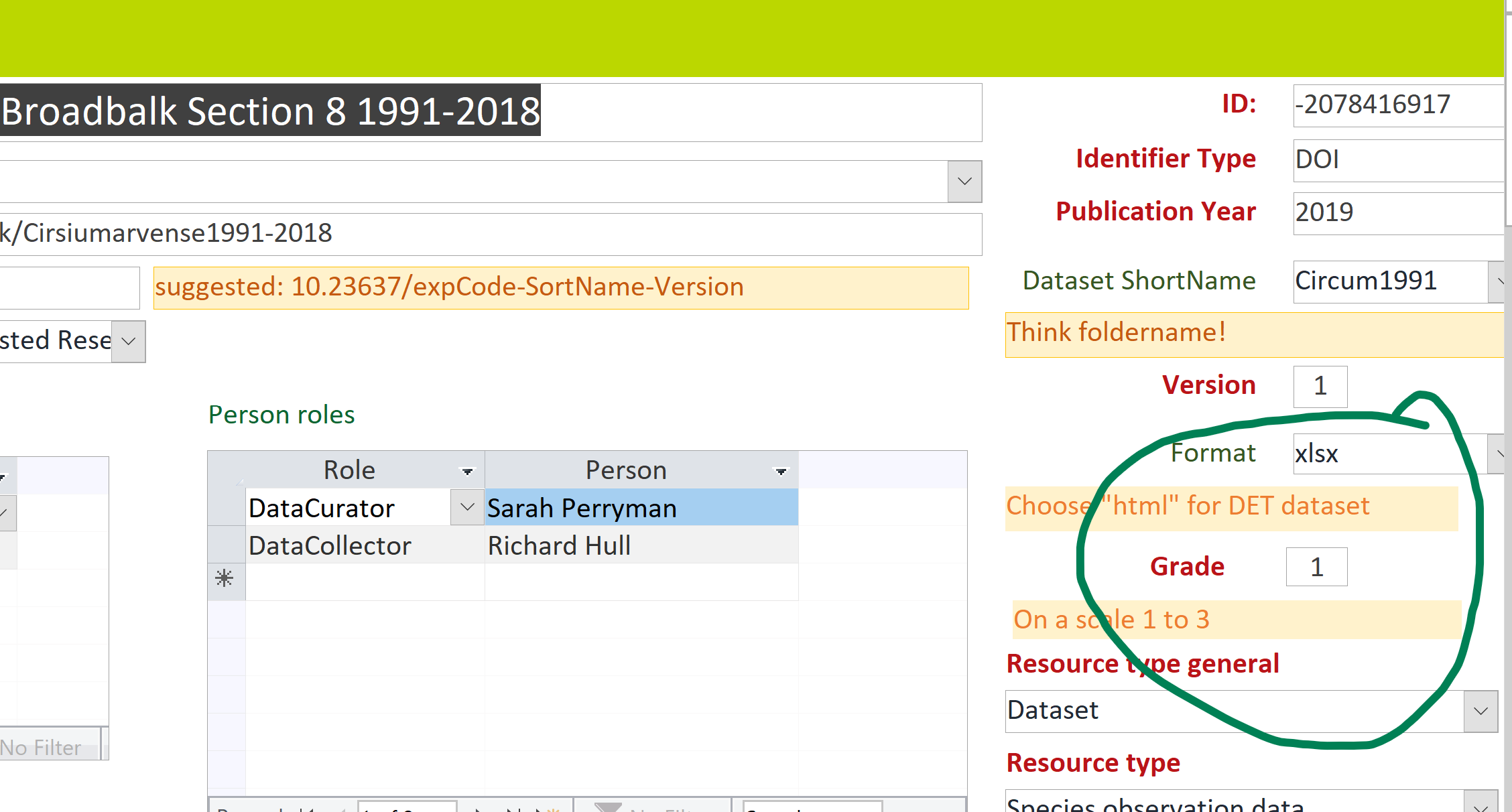The height and width of the screenshot is (812, 1512).
Task: Open the Resource type general Dataset dropdown
Action: (x=1481, y=711)
